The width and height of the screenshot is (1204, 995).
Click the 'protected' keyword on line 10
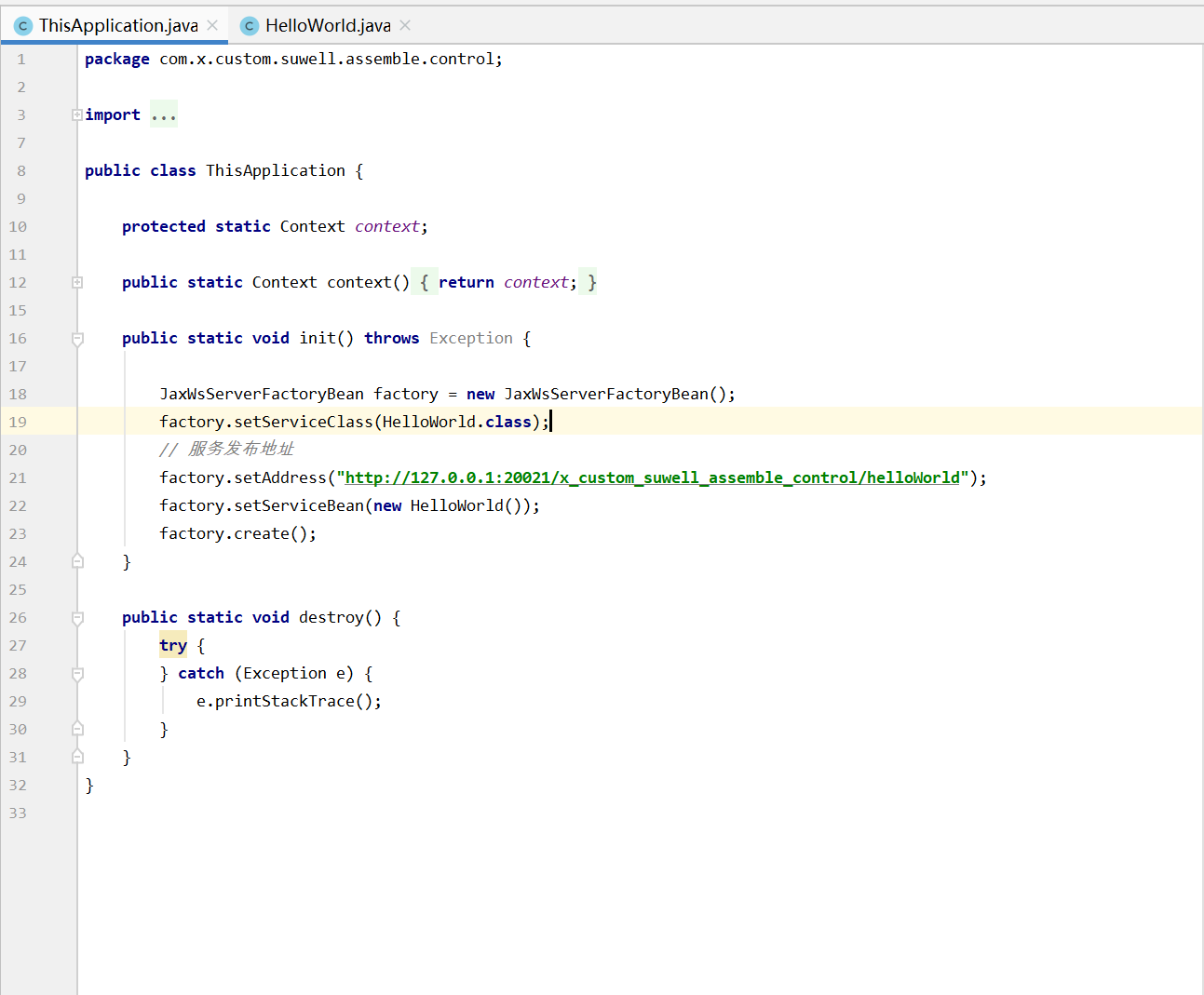coord(164,226)
